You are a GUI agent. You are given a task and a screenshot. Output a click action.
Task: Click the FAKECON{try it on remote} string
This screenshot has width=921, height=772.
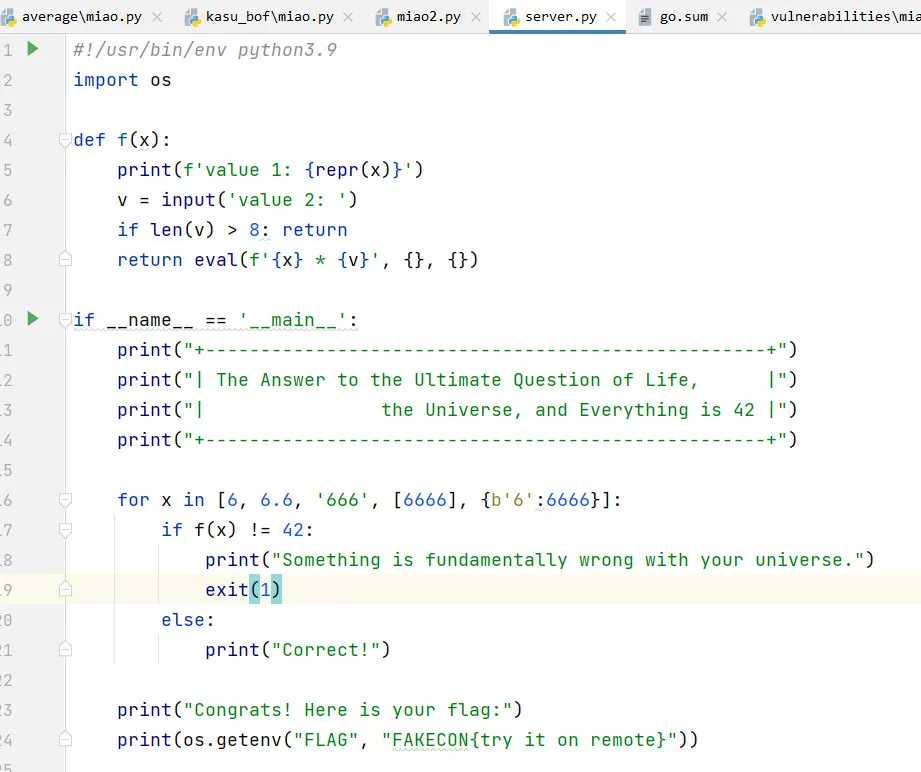tap(529, 740)
